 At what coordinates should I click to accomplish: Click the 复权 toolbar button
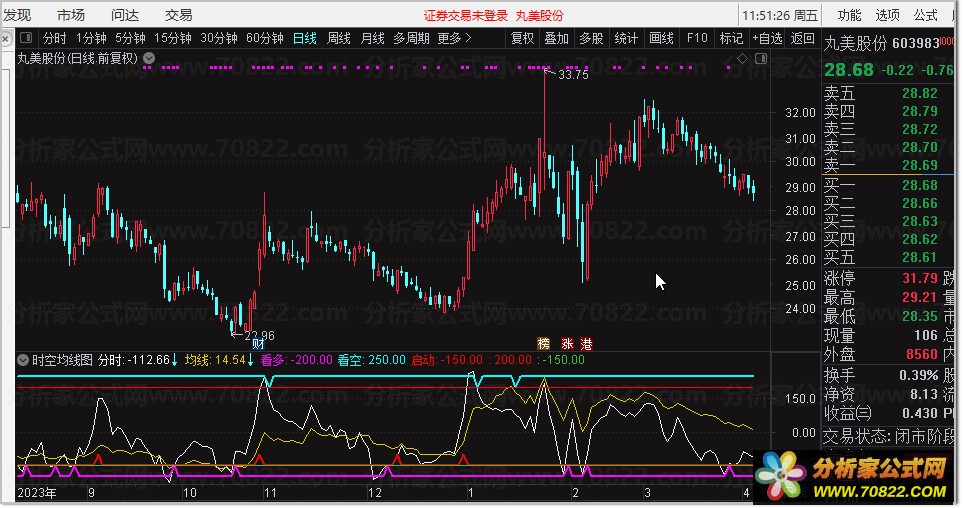523,38
